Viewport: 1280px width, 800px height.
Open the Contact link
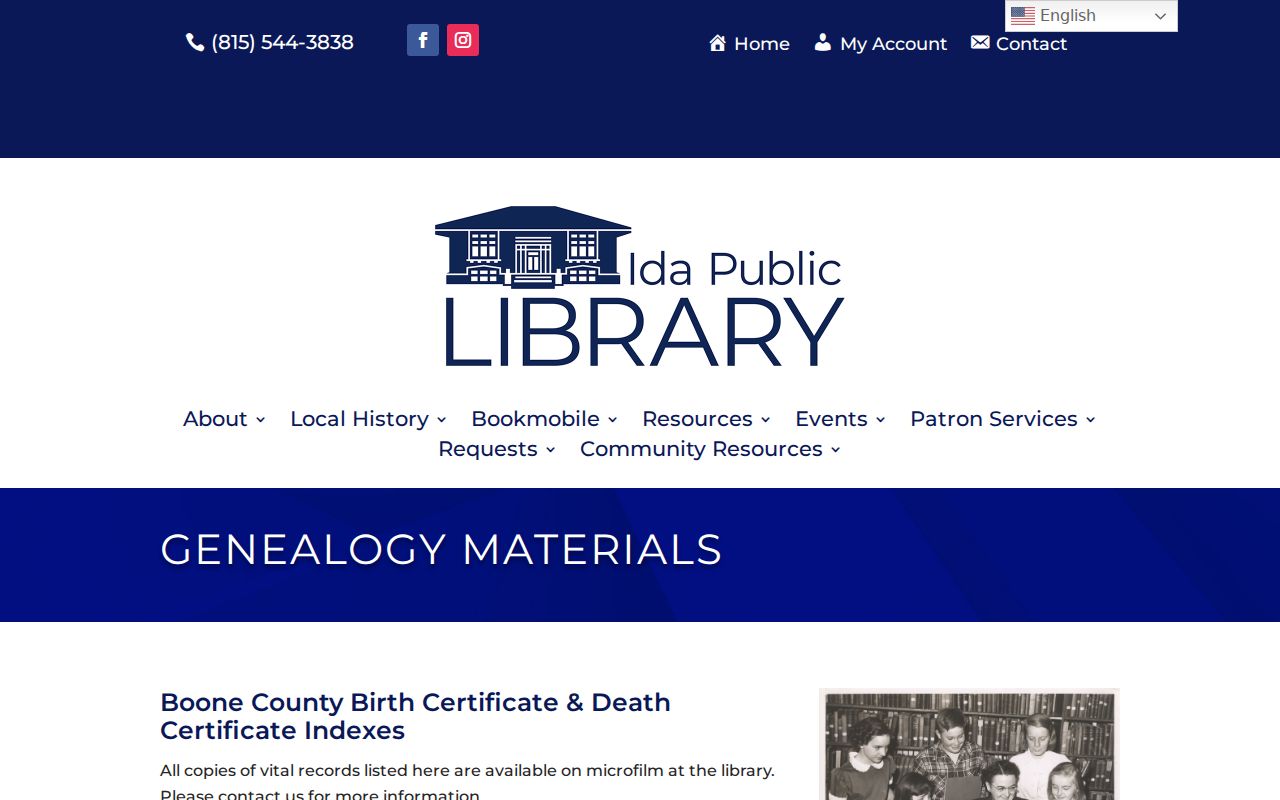tap(1031, 44)
